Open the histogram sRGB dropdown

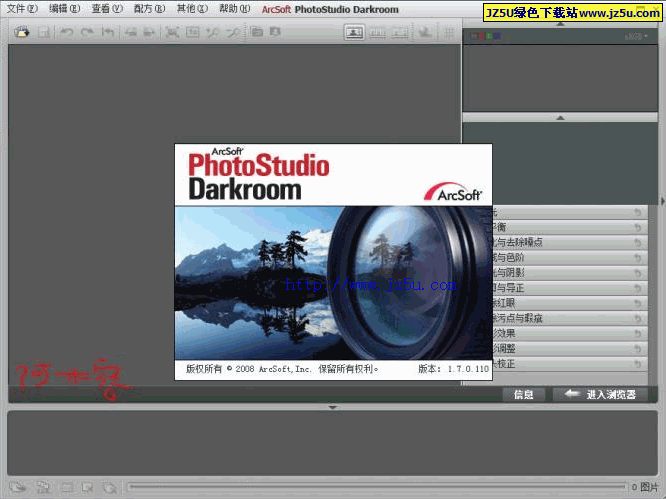point(636,37)
